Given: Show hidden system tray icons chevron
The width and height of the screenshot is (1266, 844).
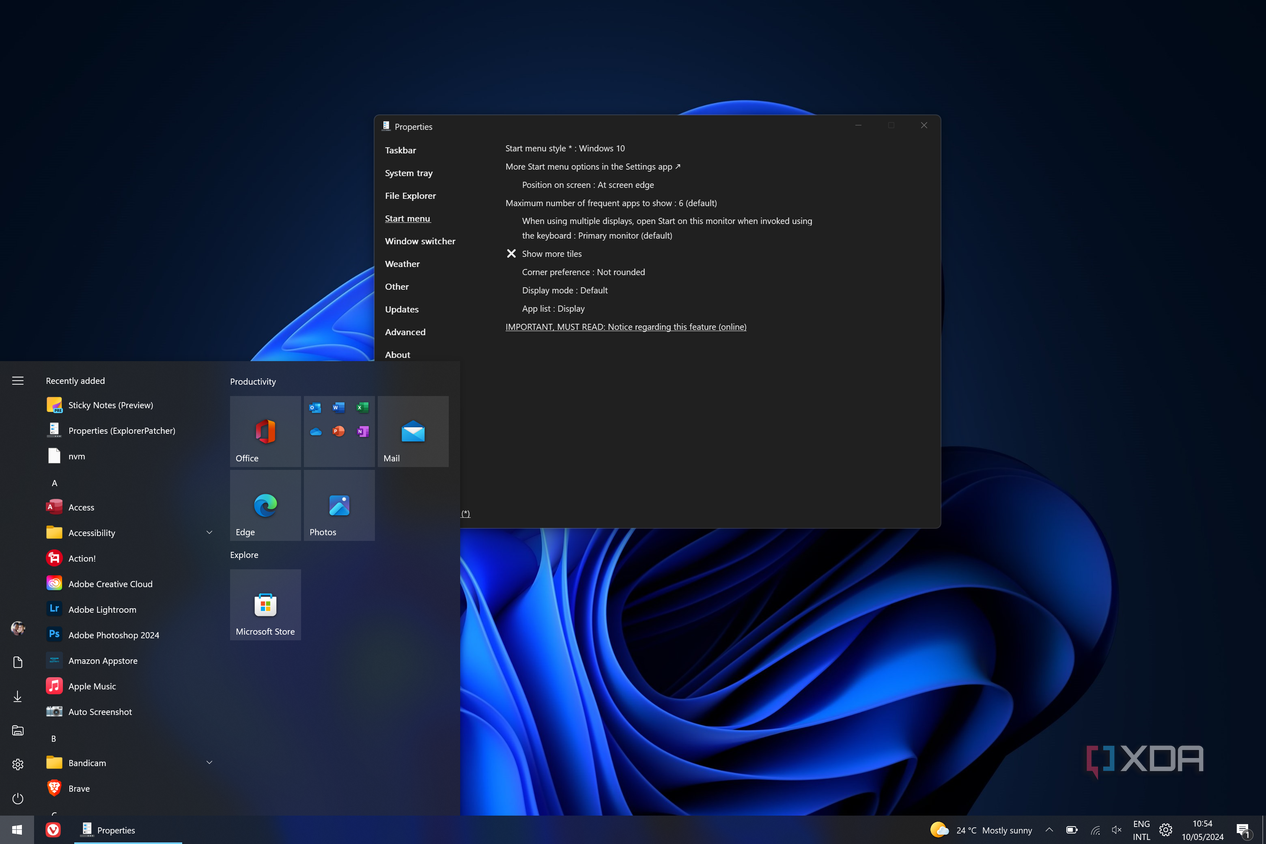Looking at the screenshot, I should 1049,830.
